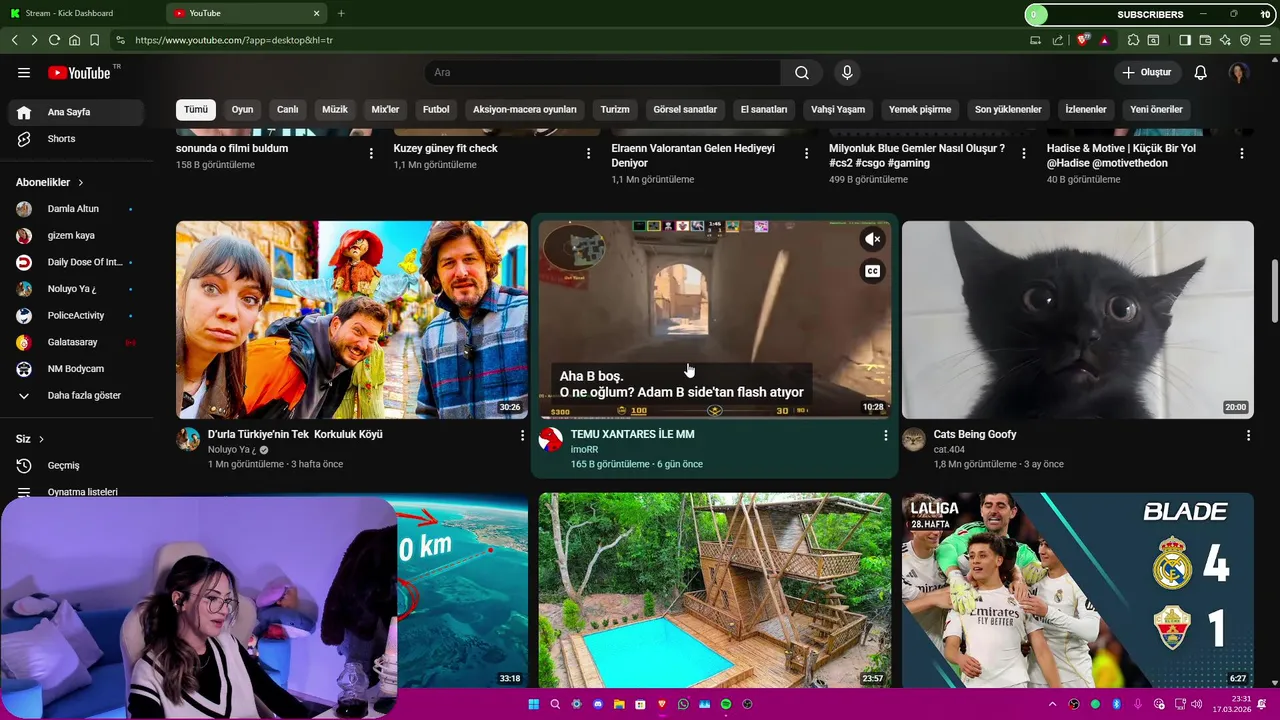
Task: Open the browser extensions puzzle icon
Action: pyautogui.click(x=1133, y=40)
